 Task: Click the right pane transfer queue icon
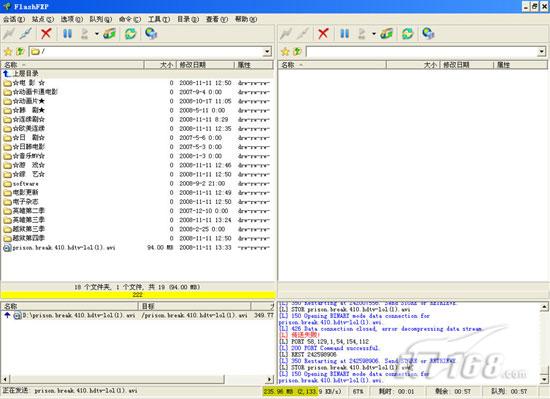click(362, 34)
